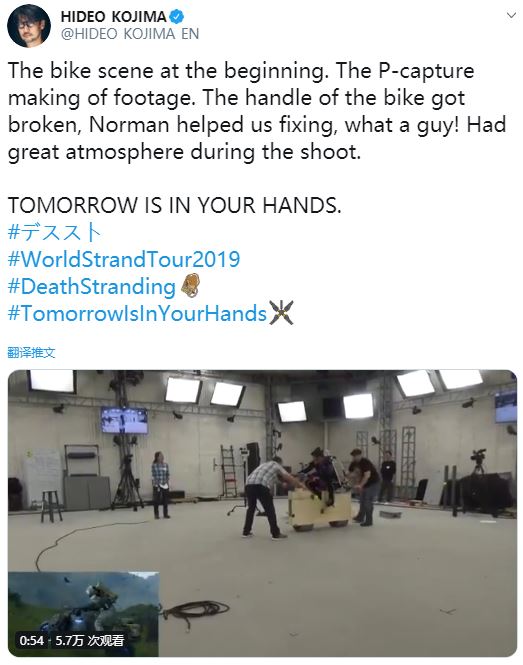The image size is (523, 665).
Task: Click the Death Stranding hand emoji icon
Action: click(x=190, y=285)
